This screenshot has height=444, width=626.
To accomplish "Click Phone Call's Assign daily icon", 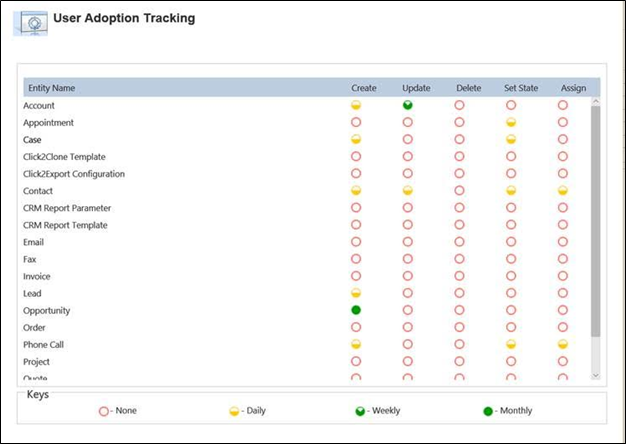I will point(563,344).
